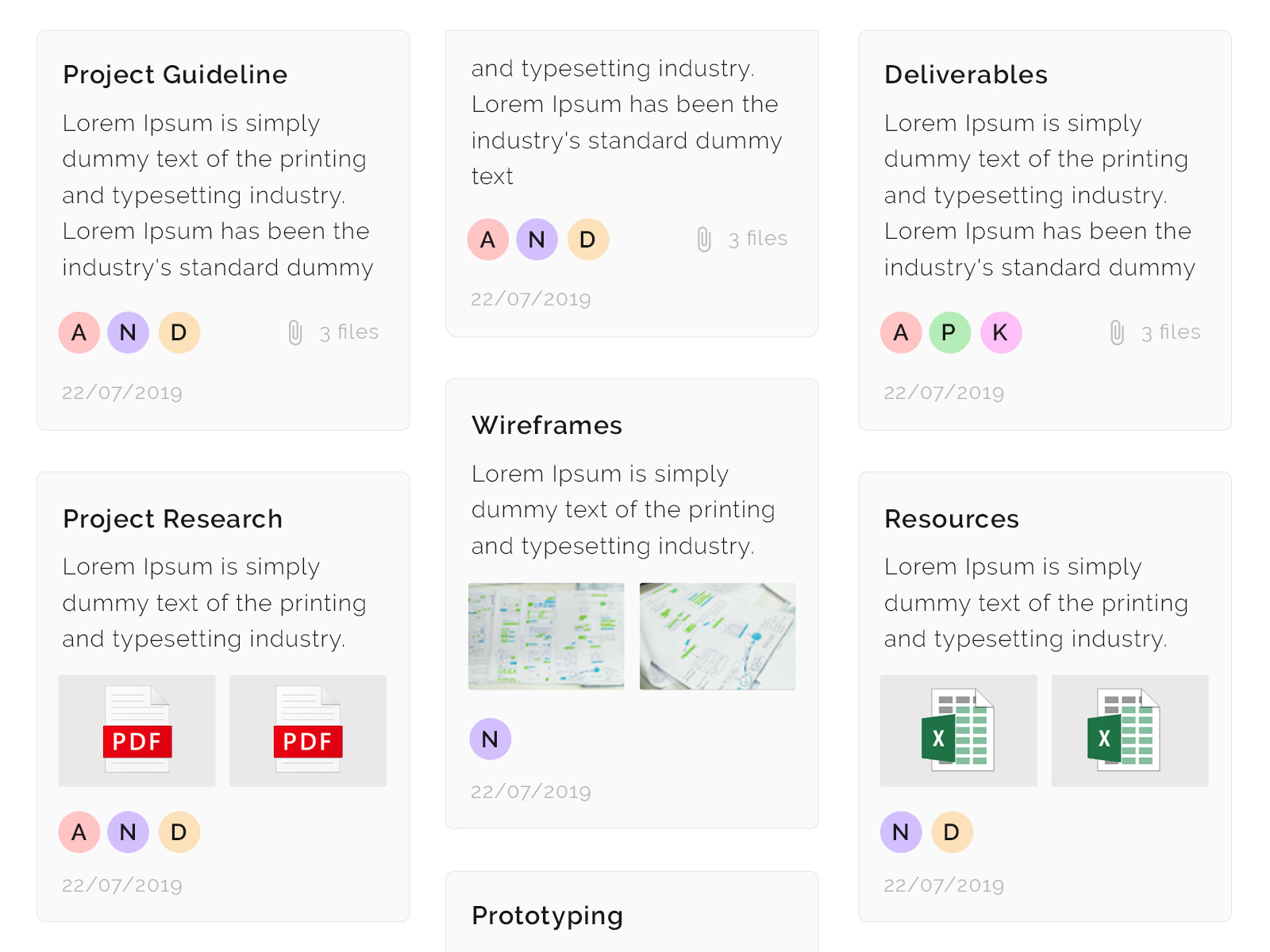The width and height of the screenshot is (1270, 952).
Task: Open the first Excel file under Resources
Action: (x=958, y=730)
